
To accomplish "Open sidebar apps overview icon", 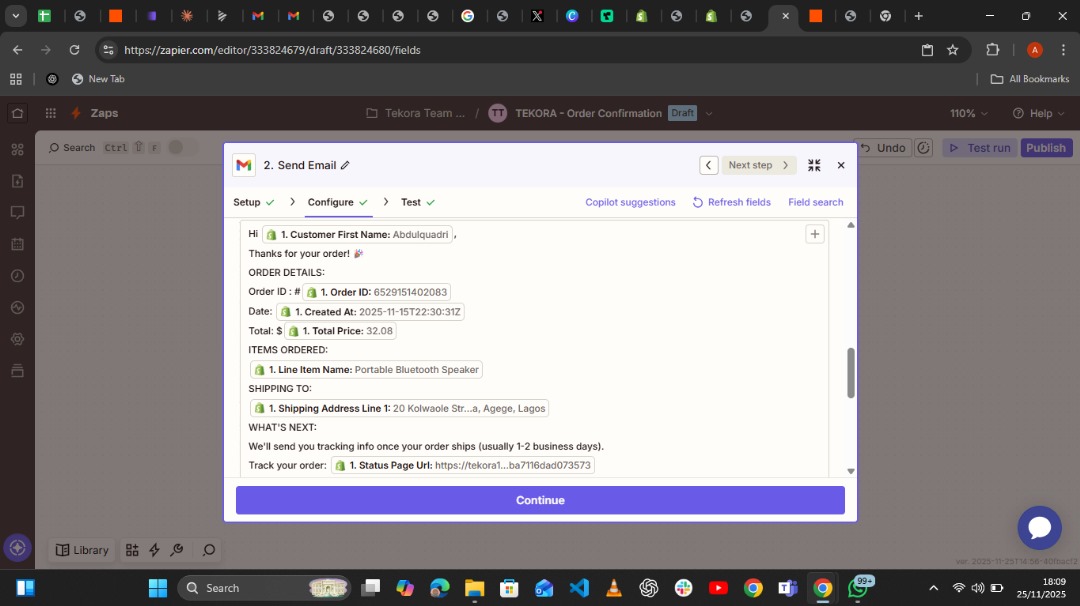I will (18, 149).
